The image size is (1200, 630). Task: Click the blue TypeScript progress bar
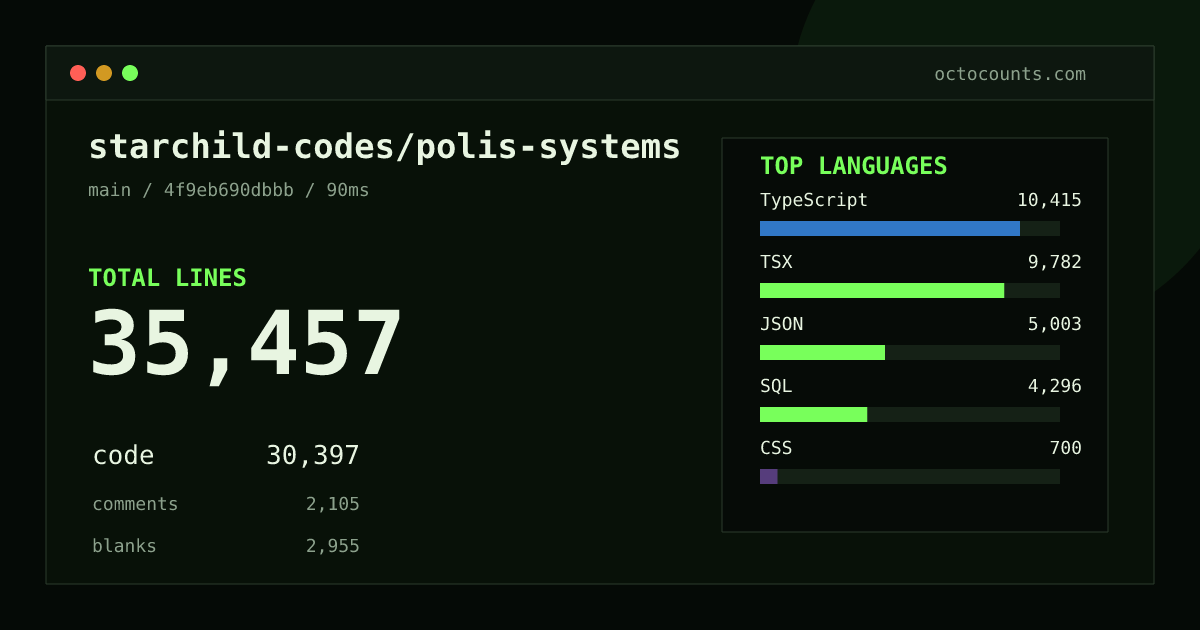click(x=890, y=228)
